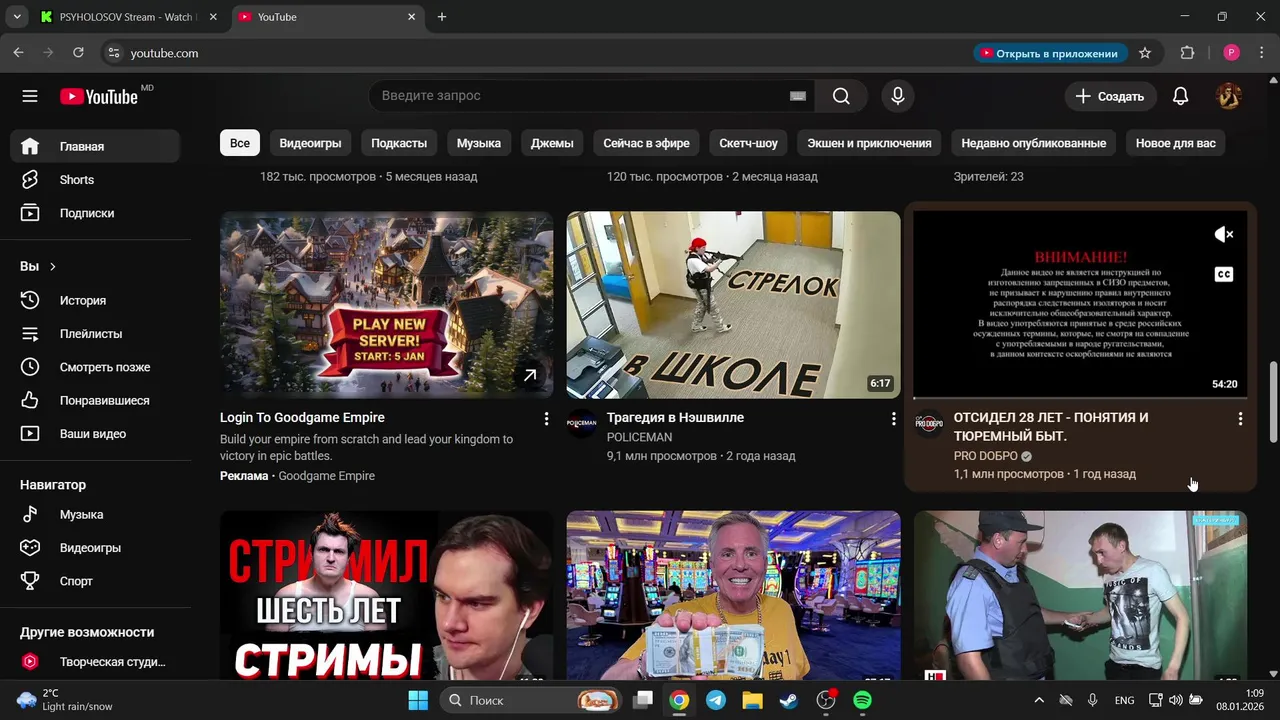The image size is (1280, 720).
Task: Open Плейлисты in sidebar
Action: (x=95, y=334)
